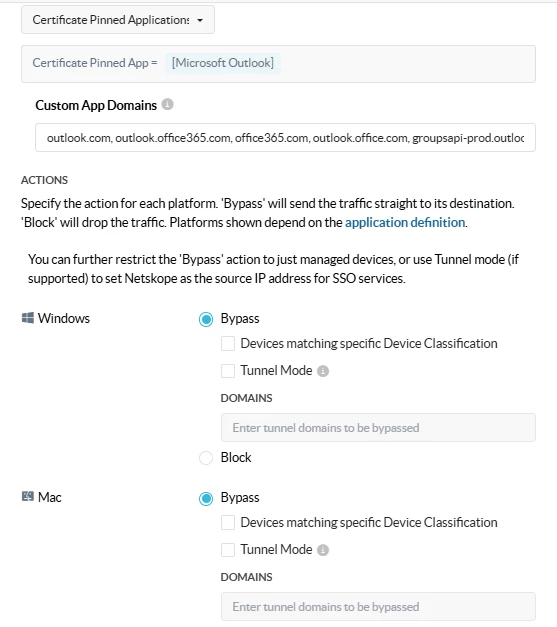Click the dropdown caret arrow beside Certificate Pinned Applications
The image size is (557, 627).
(x=200, y=20)
